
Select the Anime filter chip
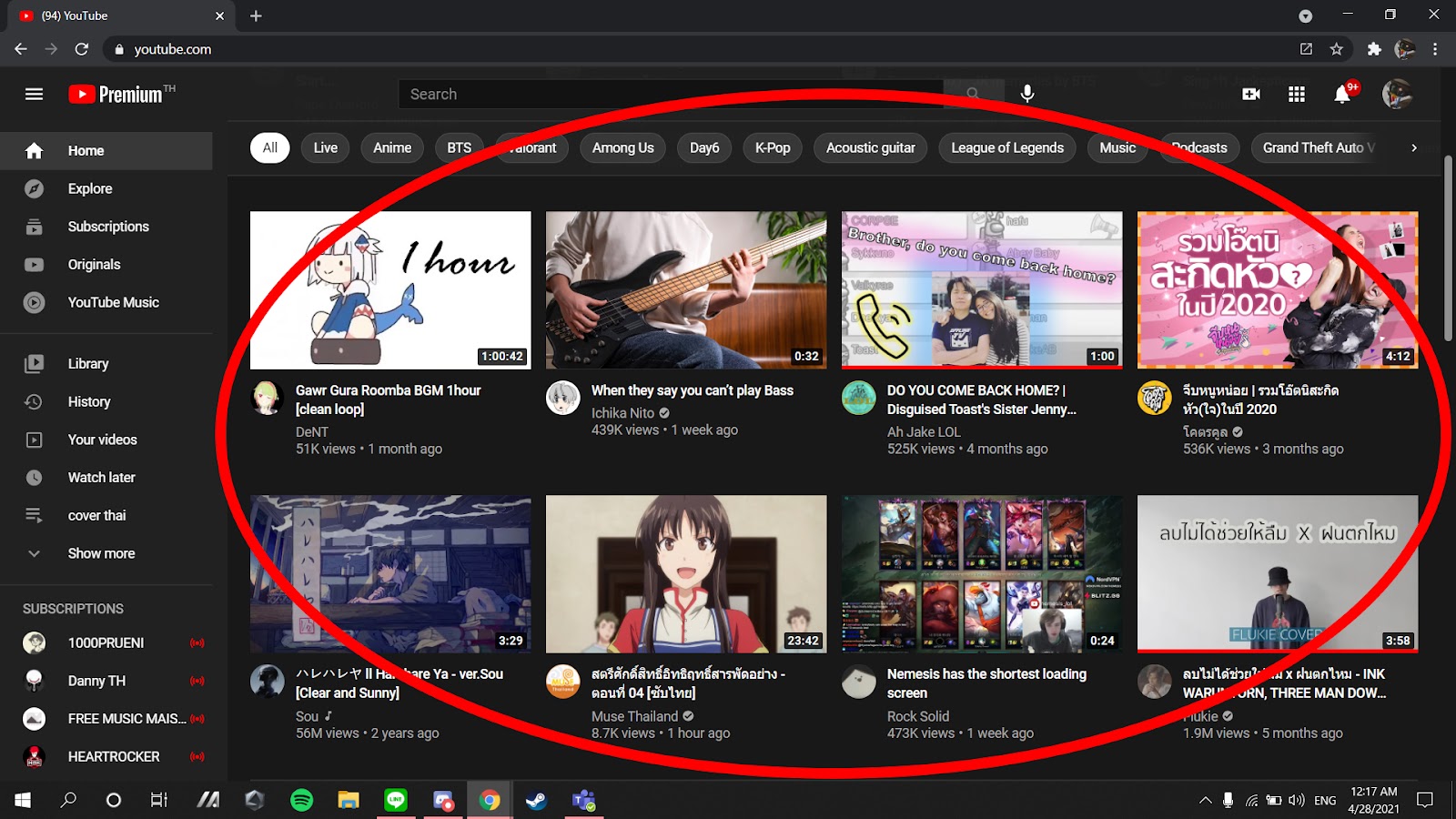392,147
